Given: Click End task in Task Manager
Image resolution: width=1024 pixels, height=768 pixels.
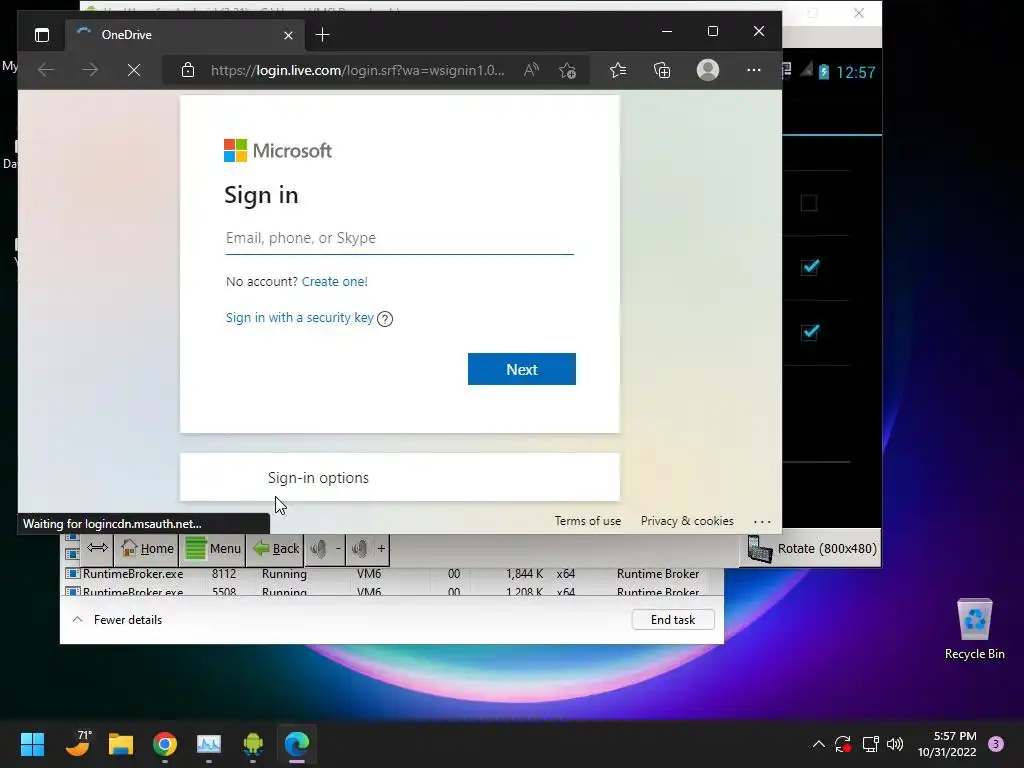Looking at the screenshot, I should tap(673, 620).
